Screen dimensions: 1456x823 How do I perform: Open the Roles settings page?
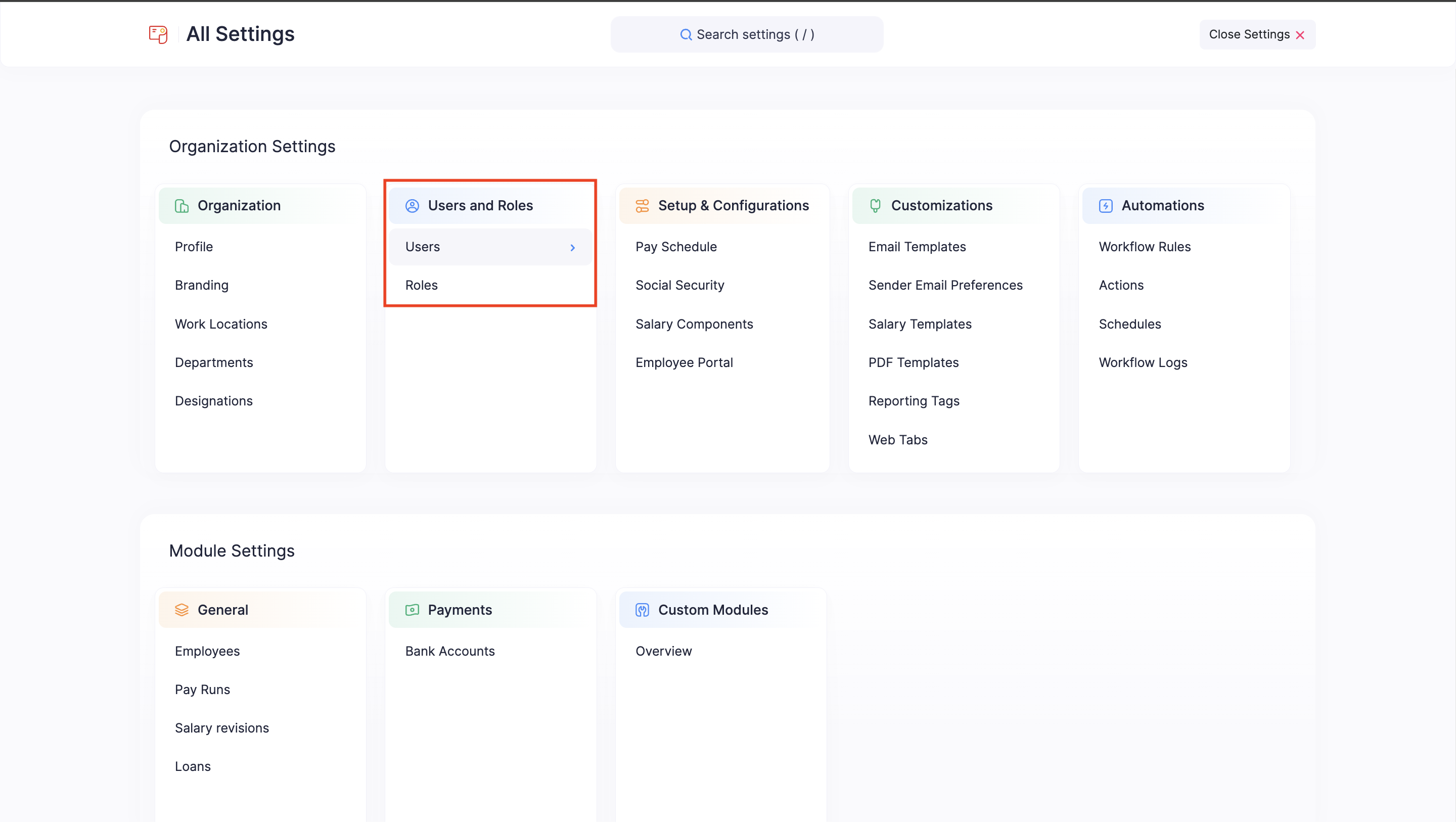pyautogui.click(x=421, y=285)
